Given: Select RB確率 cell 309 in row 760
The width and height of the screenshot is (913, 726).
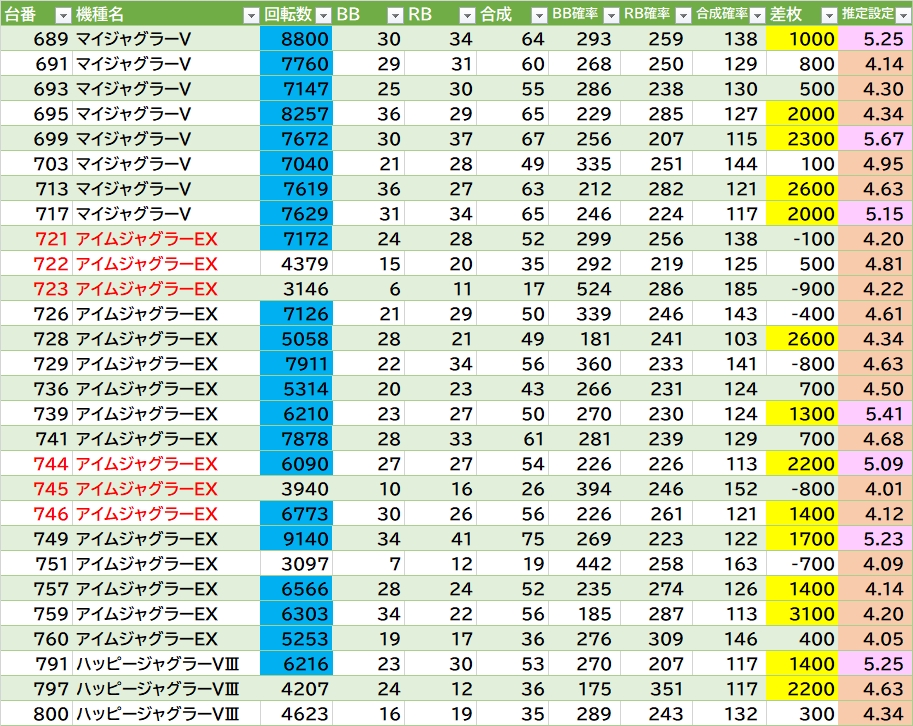Looking at the screenshot, I should 656,639.
